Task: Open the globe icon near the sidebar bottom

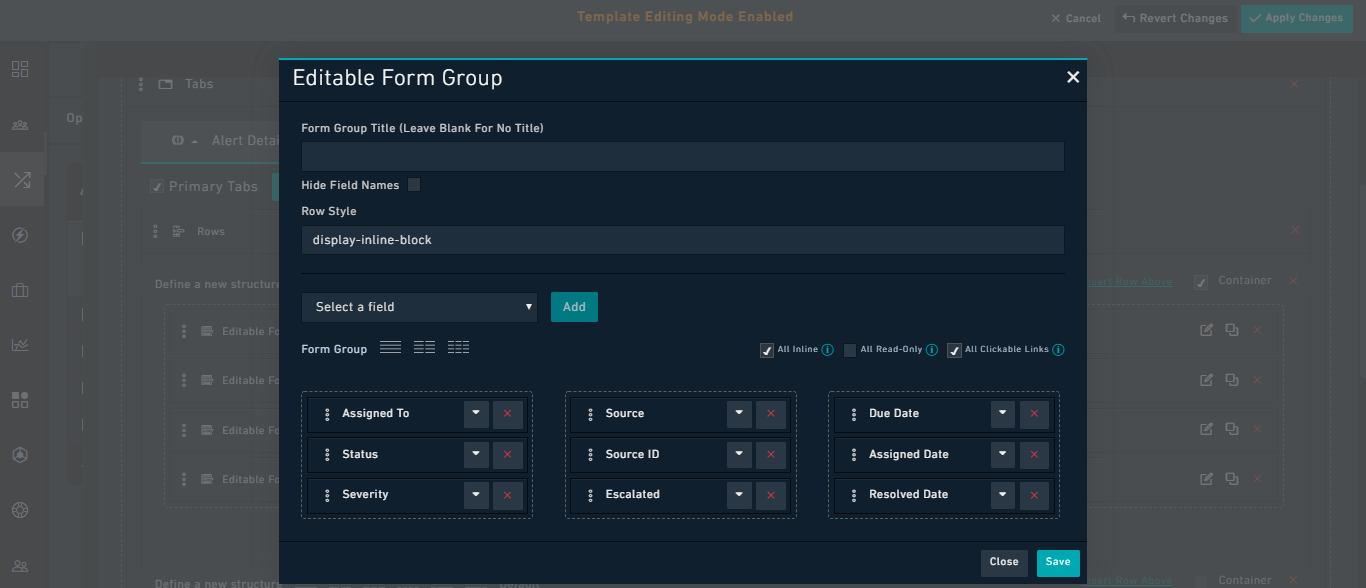Action: (x=20, y=510)
